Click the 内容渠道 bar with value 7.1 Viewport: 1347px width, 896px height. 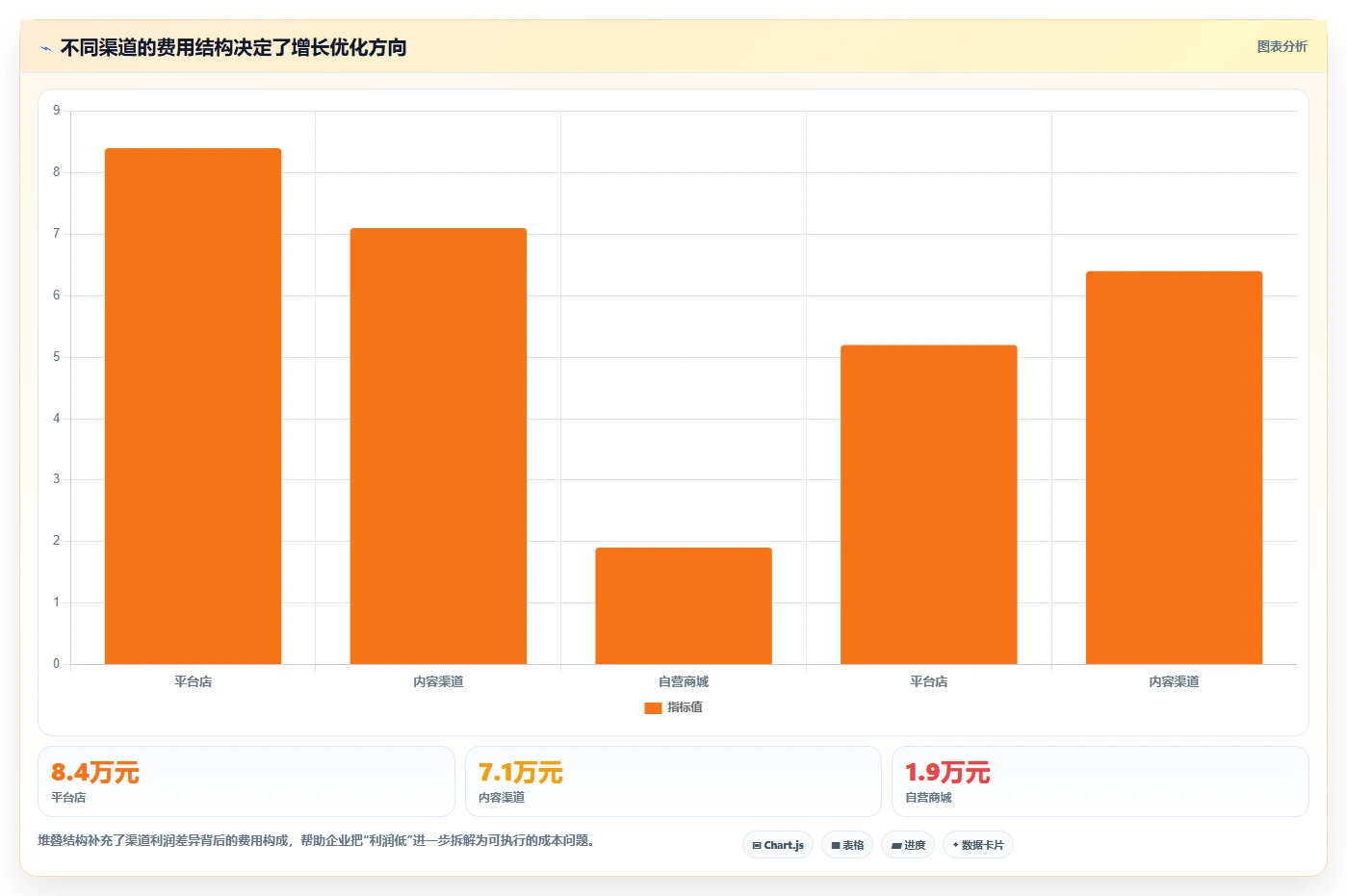click(x=438, y=446)
